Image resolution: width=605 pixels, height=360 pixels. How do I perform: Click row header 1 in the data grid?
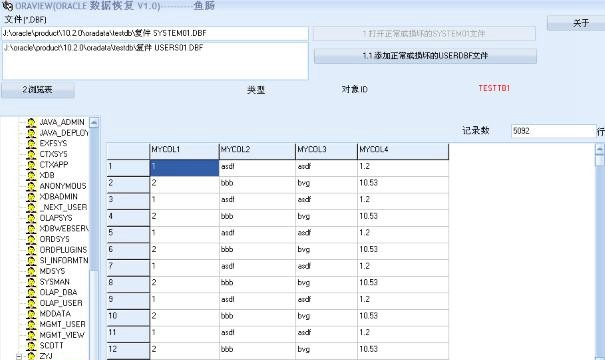click(128, 168)
